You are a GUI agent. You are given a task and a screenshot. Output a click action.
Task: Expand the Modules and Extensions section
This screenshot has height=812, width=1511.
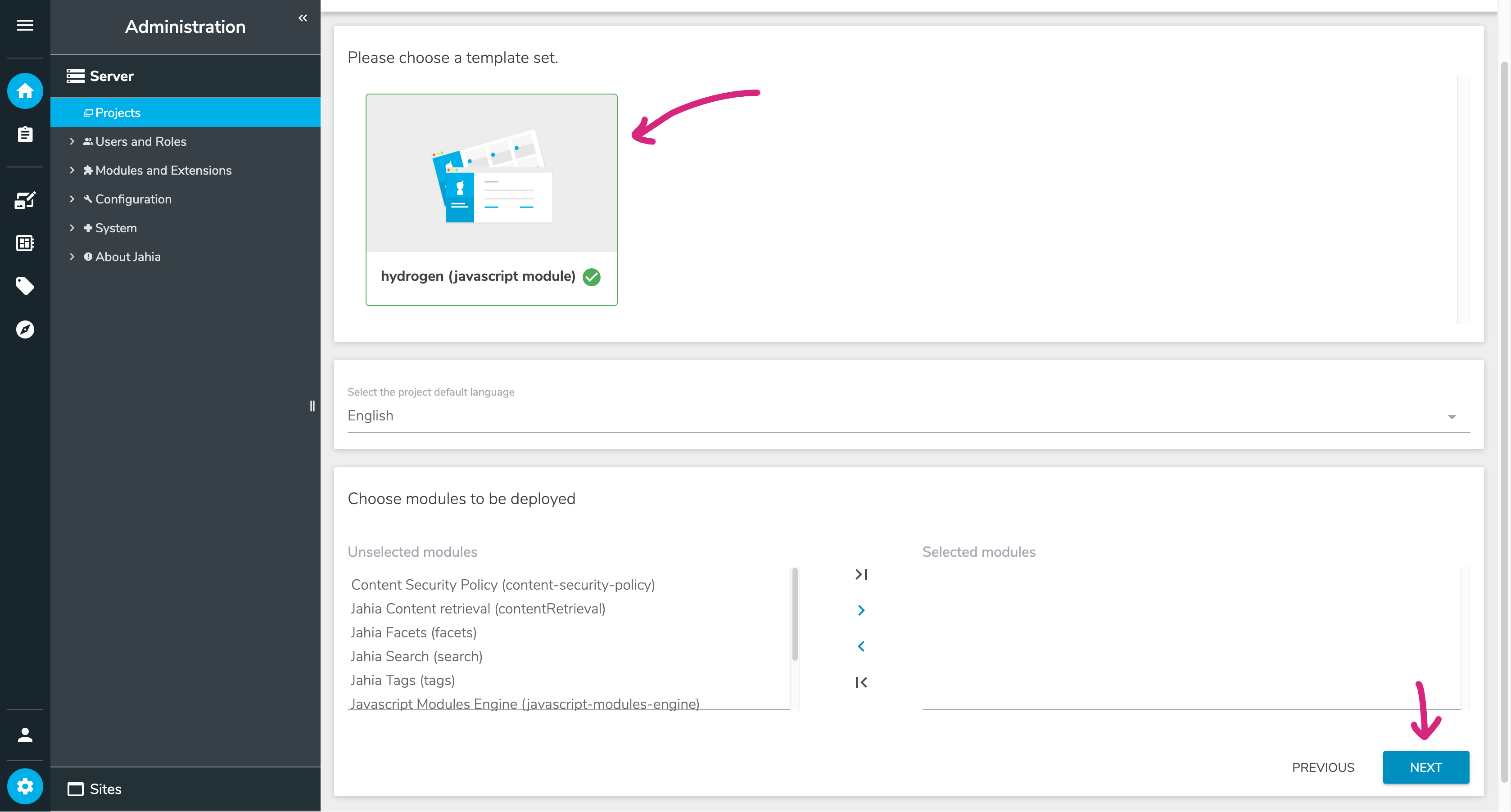72,170
